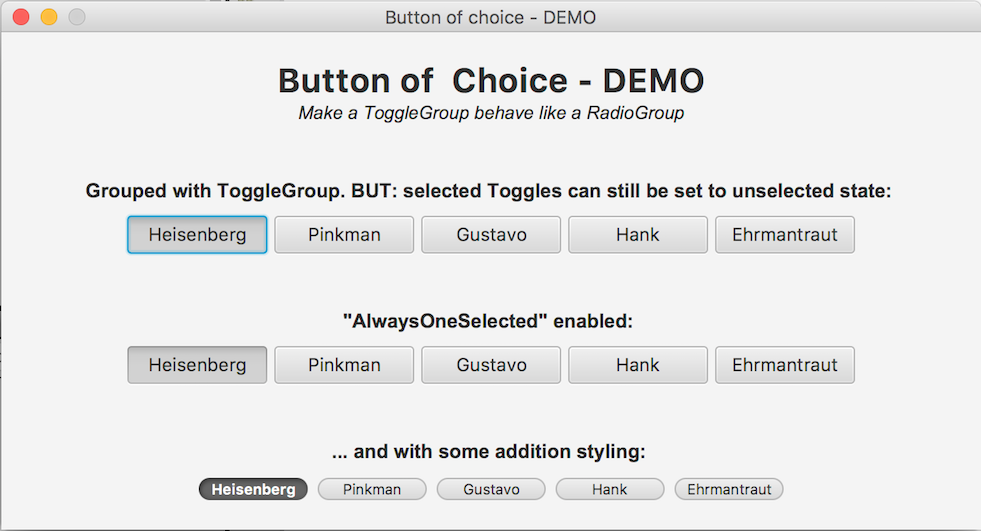The image size is (981, 531).
Task: Select Pinkman under AlwaysOneSelected enabled
Action: (x=344, y=365)
